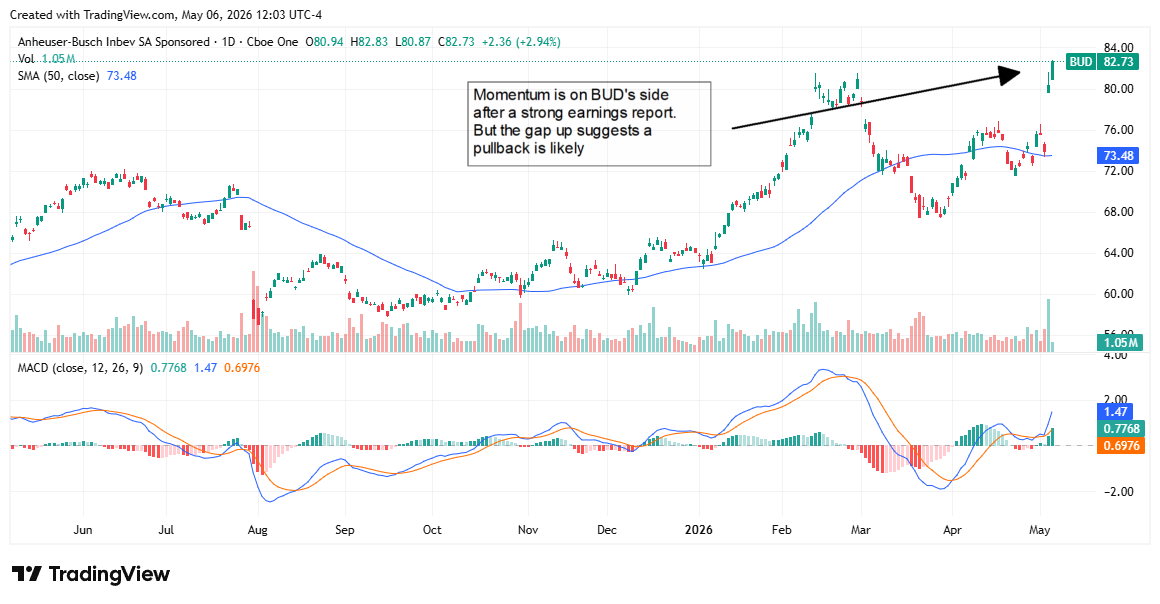Click the high price H82.83 in header

coord(368,41)
